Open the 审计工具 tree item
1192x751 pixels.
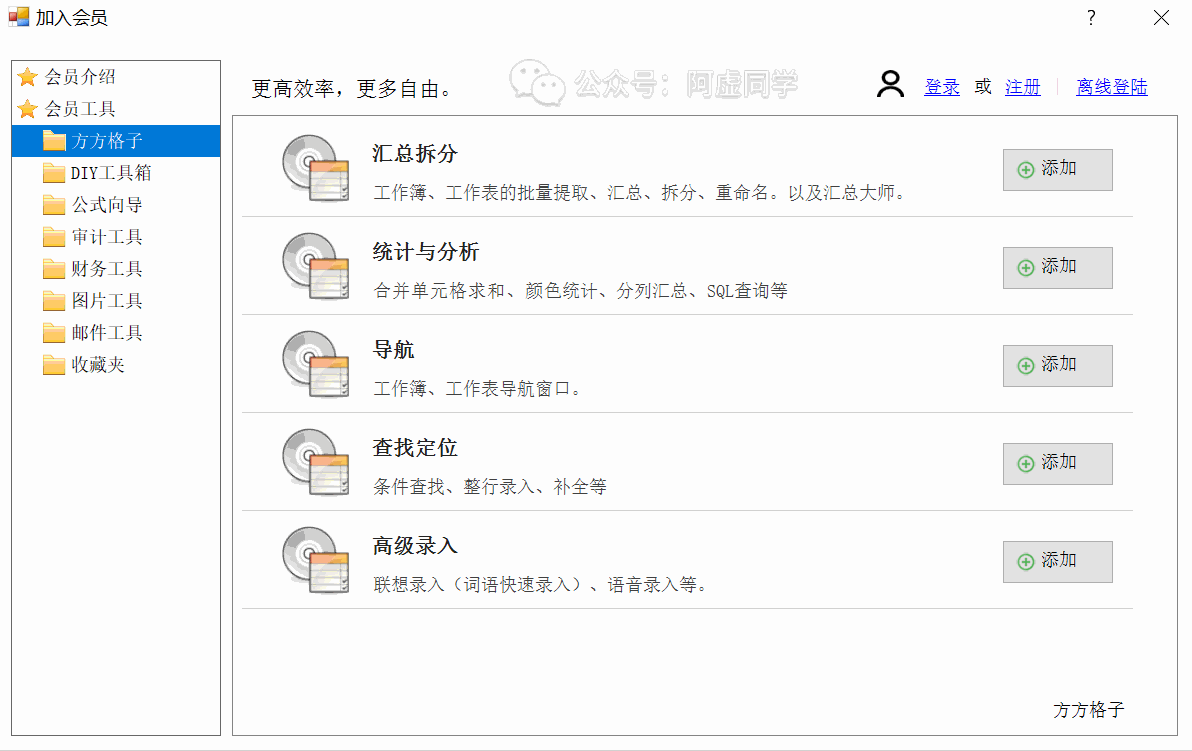pos(107,237)
